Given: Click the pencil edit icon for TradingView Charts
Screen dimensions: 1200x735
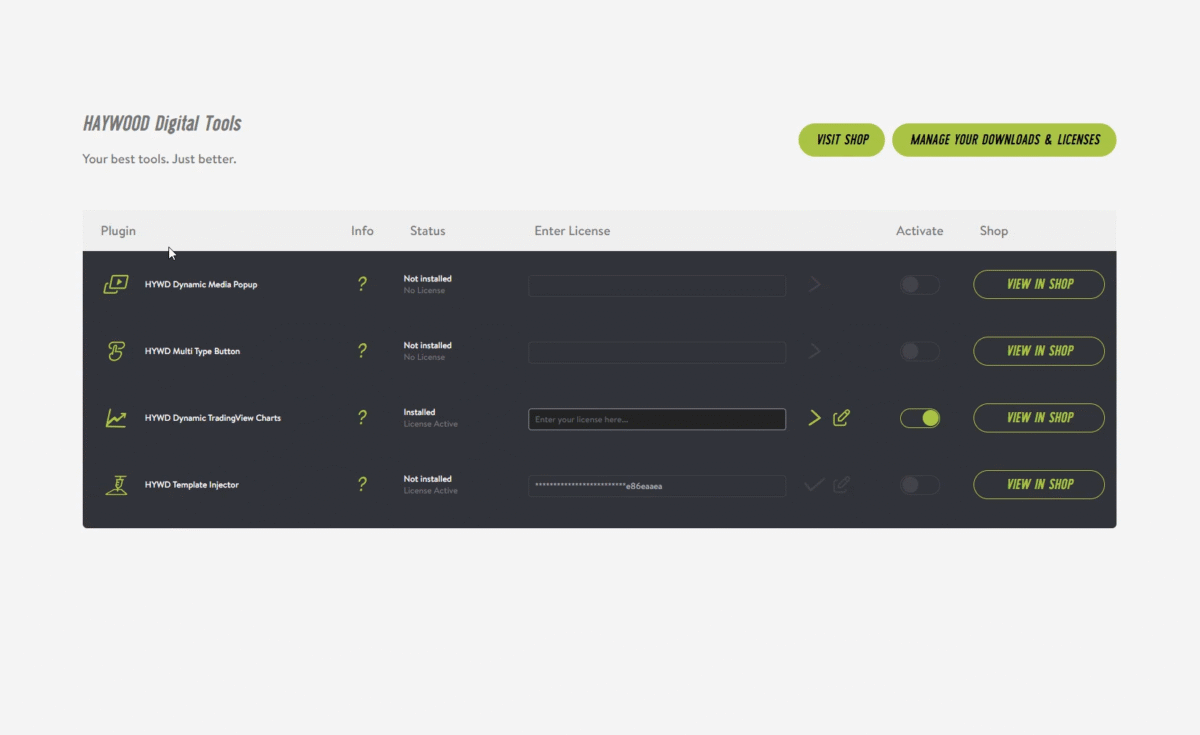Looking at the screenshot, I should pyautogui.click(x=840, y=418).
